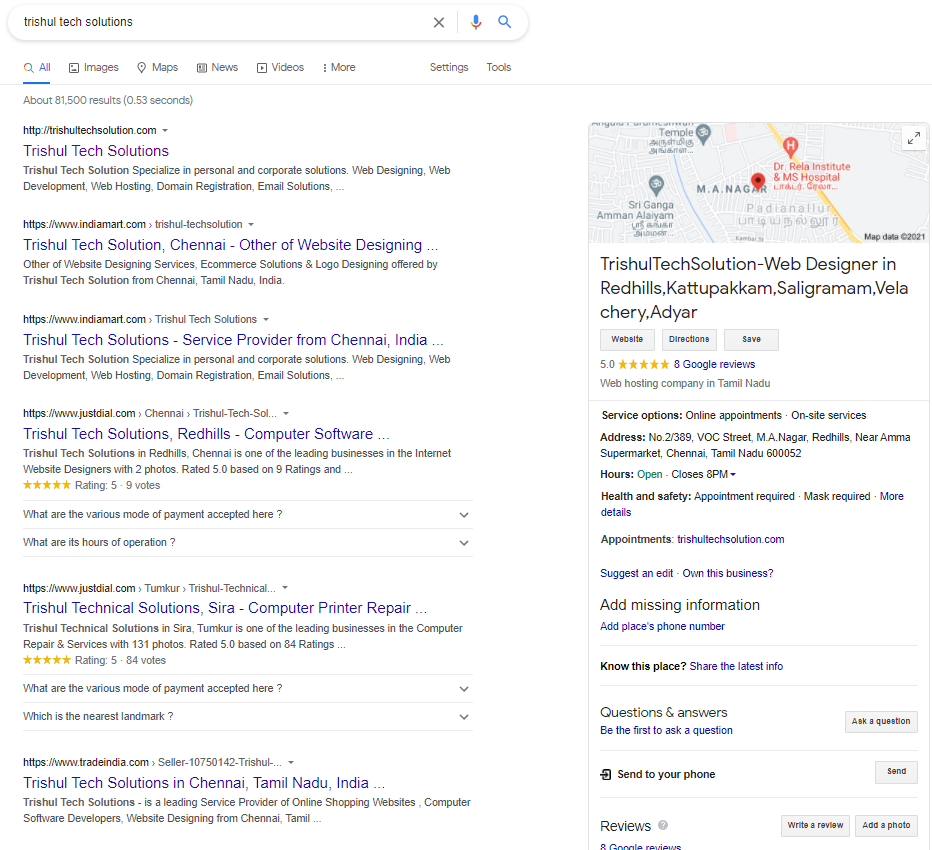Image resolution: width=932 pixels, height=850 pixels.
Task: Open Service Provider from Chennai, India result
Action: [233, 340]
